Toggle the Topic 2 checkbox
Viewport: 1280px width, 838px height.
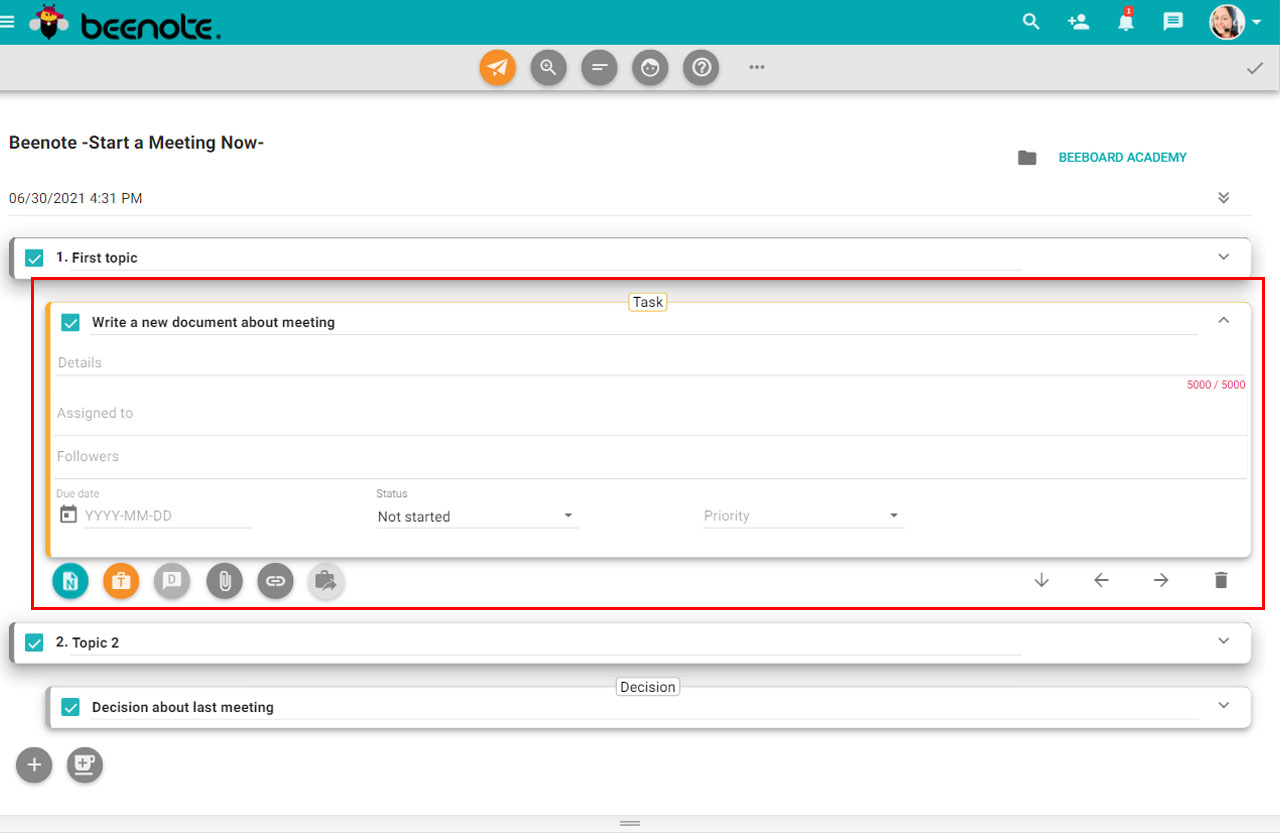(34, 643)
